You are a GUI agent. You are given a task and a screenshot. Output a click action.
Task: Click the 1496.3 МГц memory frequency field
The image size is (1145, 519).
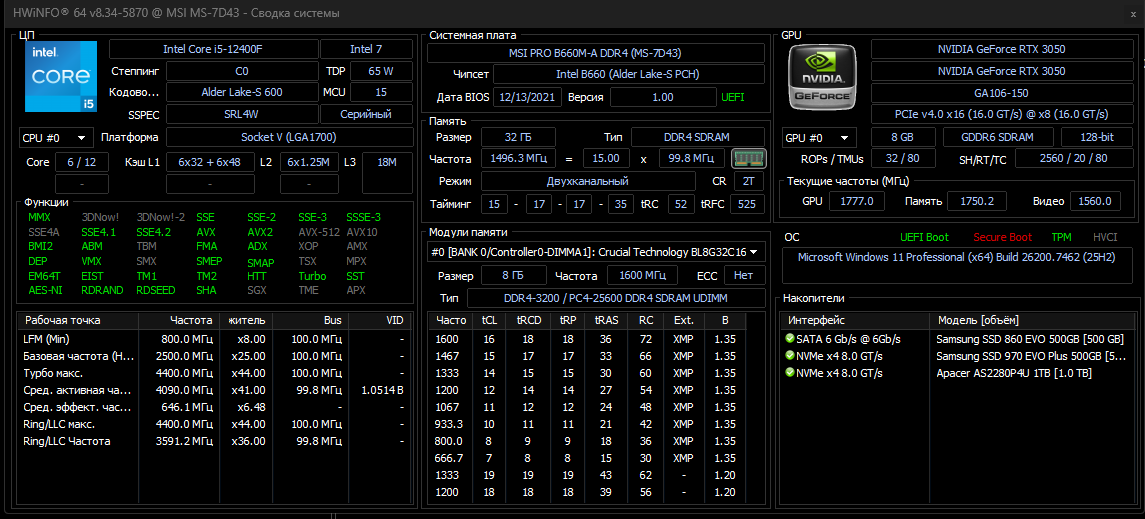click(x=518, y=159)
